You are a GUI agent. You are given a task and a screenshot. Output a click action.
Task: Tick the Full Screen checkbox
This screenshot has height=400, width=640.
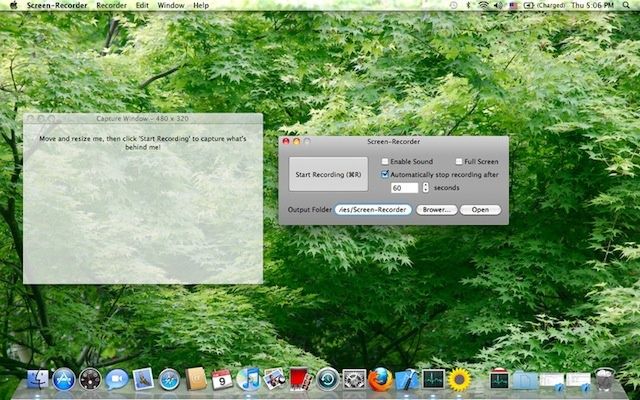tap(459, 161)
